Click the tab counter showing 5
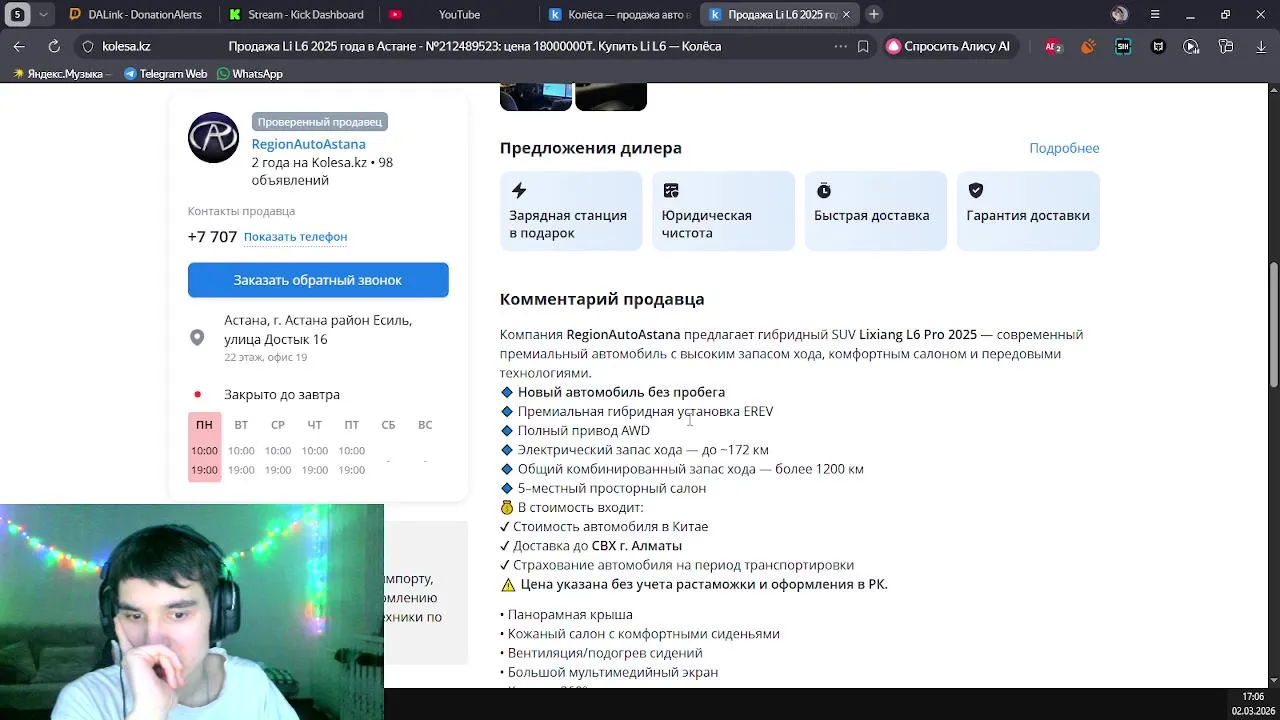The height and width of the screenshot is (720, 1280). [18, 14]
